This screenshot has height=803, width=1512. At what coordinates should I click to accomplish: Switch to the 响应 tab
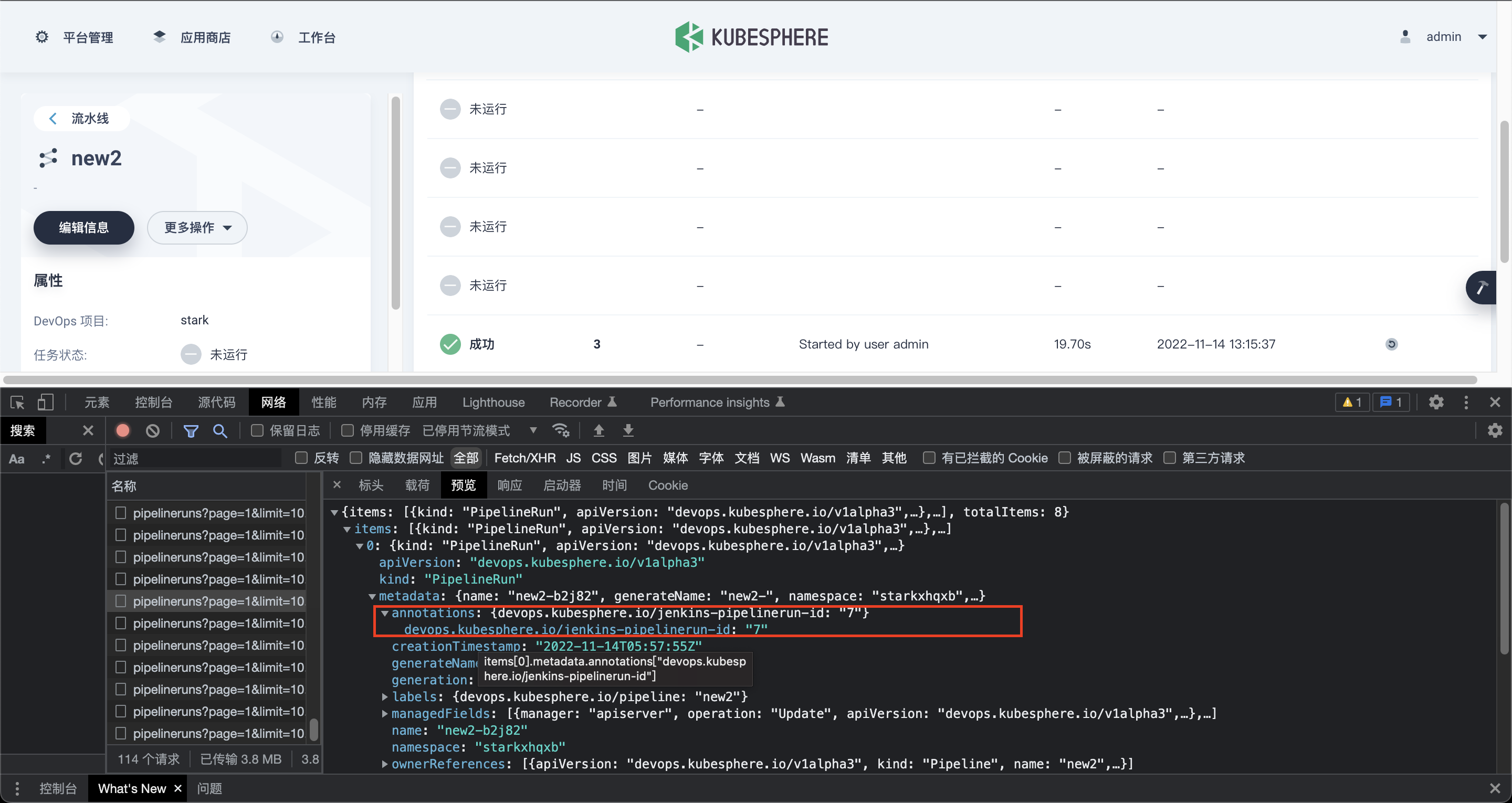click(509, 485)
